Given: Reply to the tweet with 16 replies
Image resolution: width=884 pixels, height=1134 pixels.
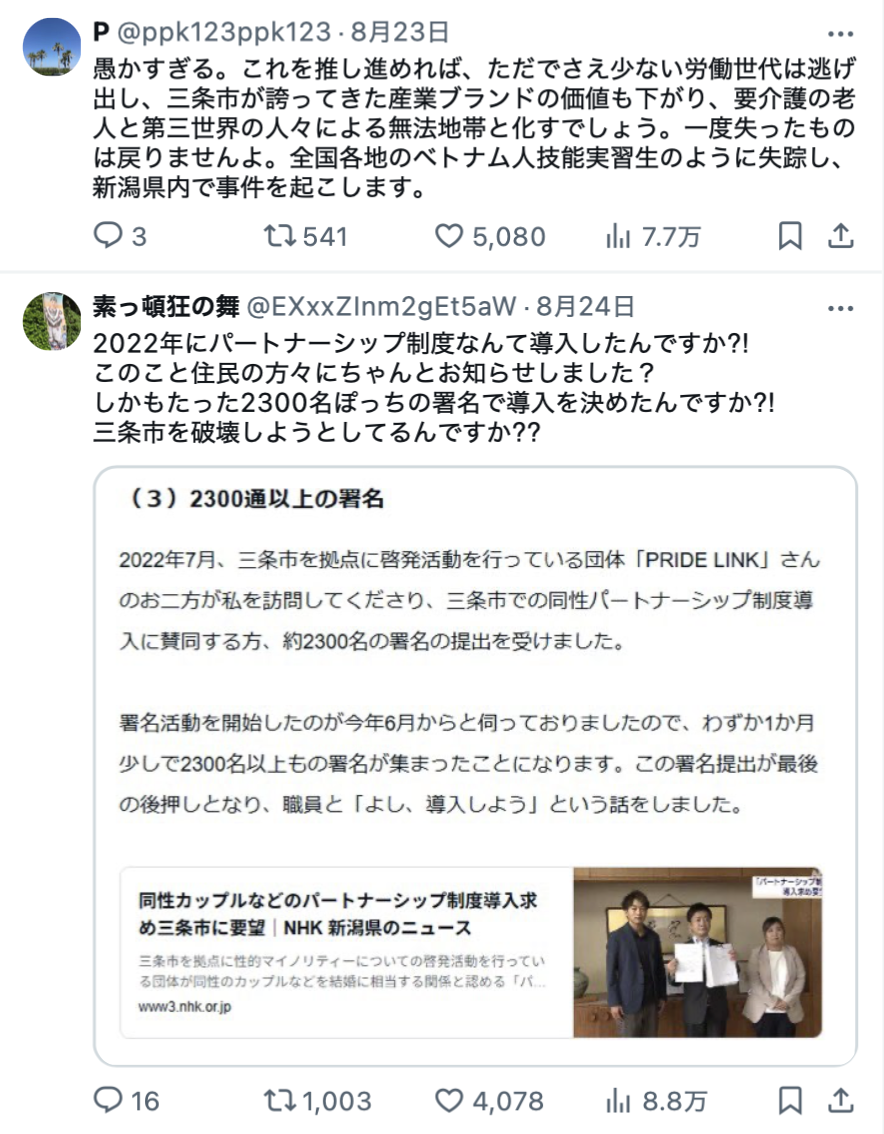Looking at the screenshot, I should pos(127,1101).
